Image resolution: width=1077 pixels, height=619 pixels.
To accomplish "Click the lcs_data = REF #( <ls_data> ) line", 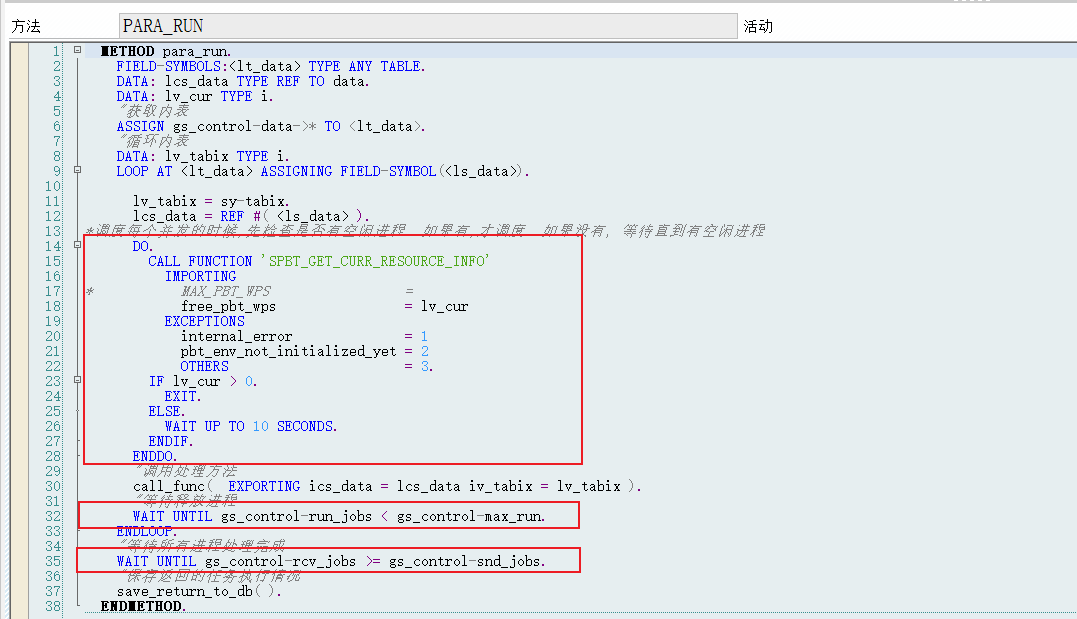I will tap(251, 216).
